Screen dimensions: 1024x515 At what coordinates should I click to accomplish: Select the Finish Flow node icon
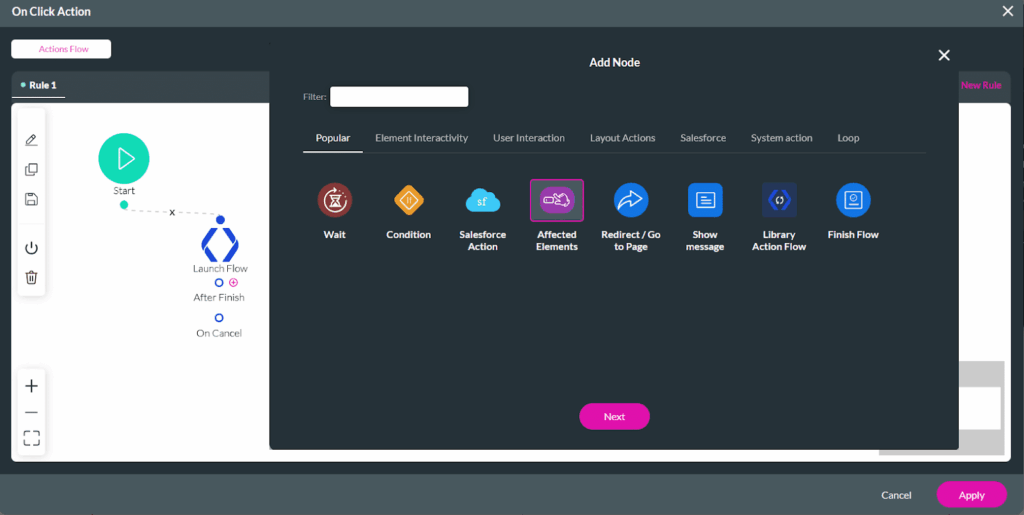(853, 200)
